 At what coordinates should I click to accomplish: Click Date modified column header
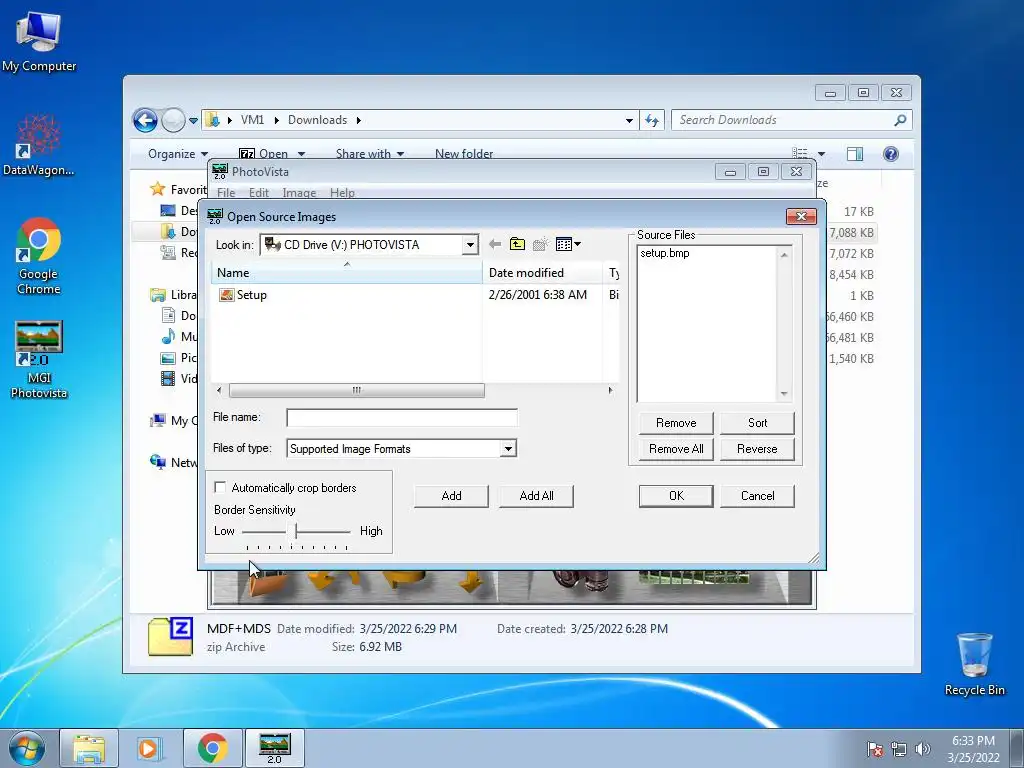pos(541,272)
